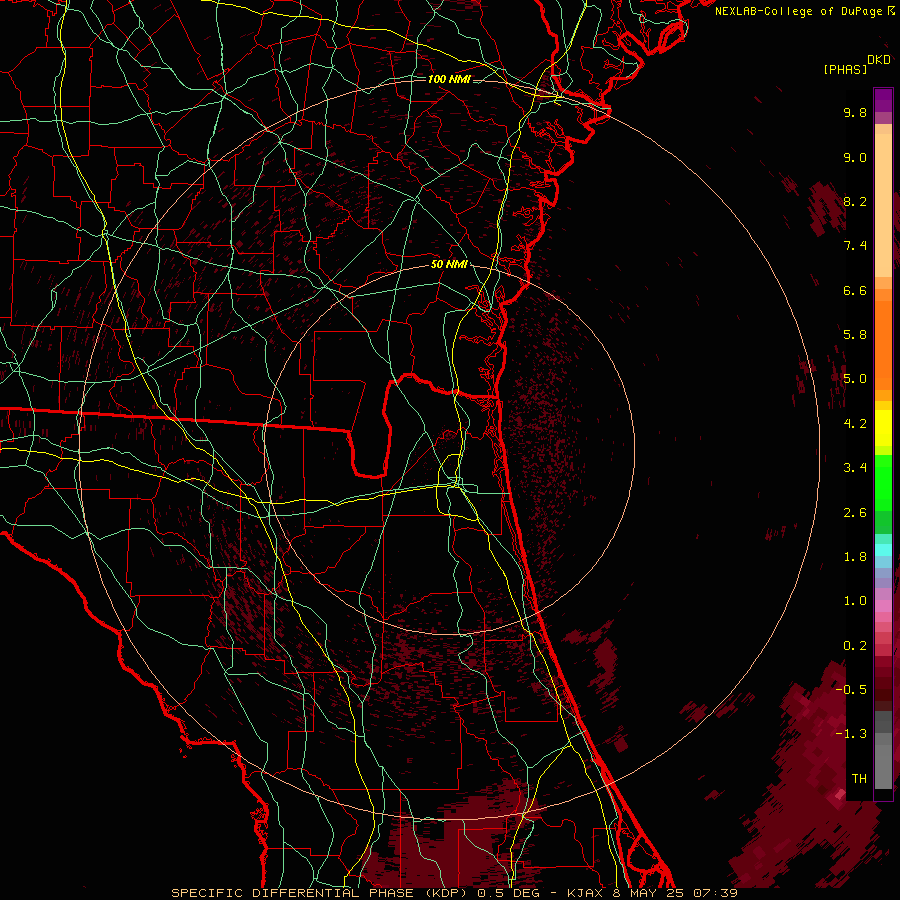The image size is (900, 900).
Task: Click the DKD unit label above legend
Action: click(x=879, y=60)
